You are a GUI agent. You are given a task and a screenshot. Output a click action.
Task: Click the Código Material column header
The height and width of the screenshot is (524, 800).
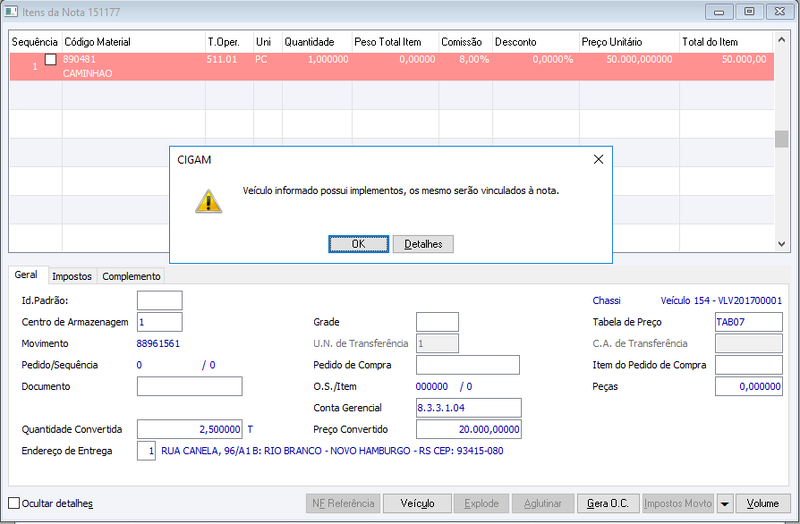134,42
